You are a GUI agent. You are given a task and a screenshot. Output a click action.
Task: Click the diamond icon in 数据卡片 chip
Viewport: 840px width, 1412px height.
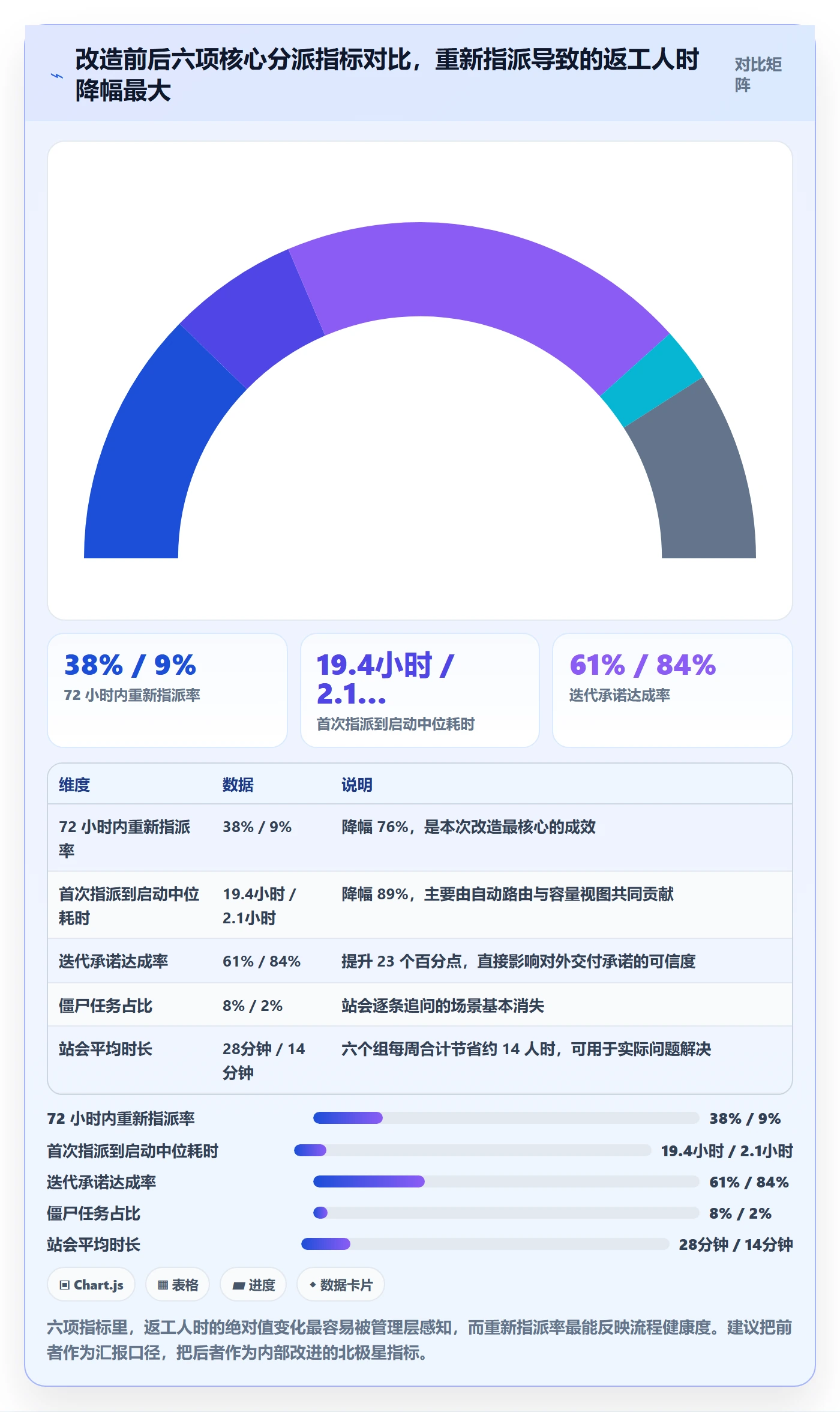point(313,1285)
